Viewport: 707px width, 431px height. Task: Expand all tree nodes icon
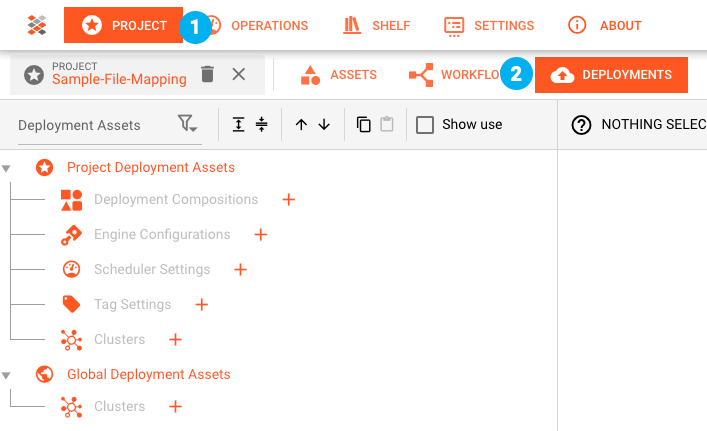[x=238, y=125]
